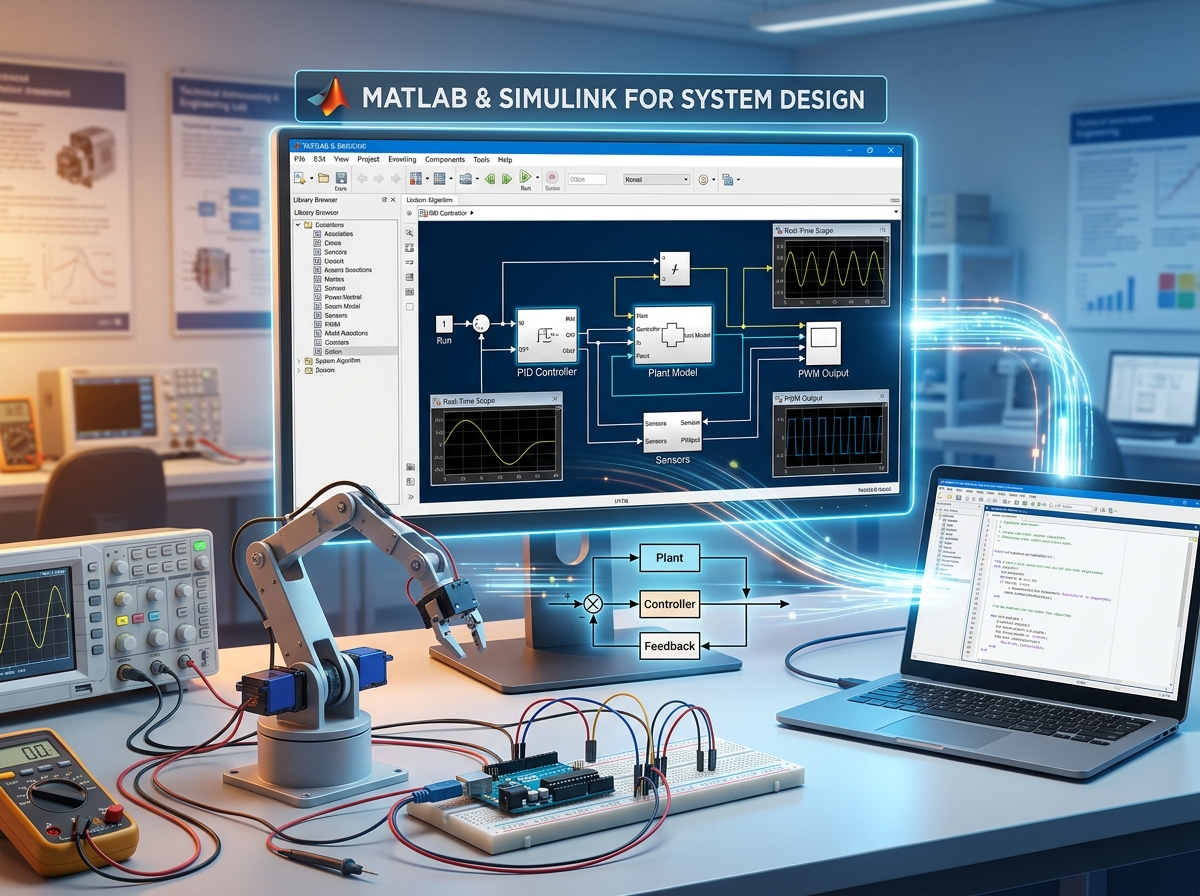Open the Components menu

pyautogui.click(x=445, y=159)
